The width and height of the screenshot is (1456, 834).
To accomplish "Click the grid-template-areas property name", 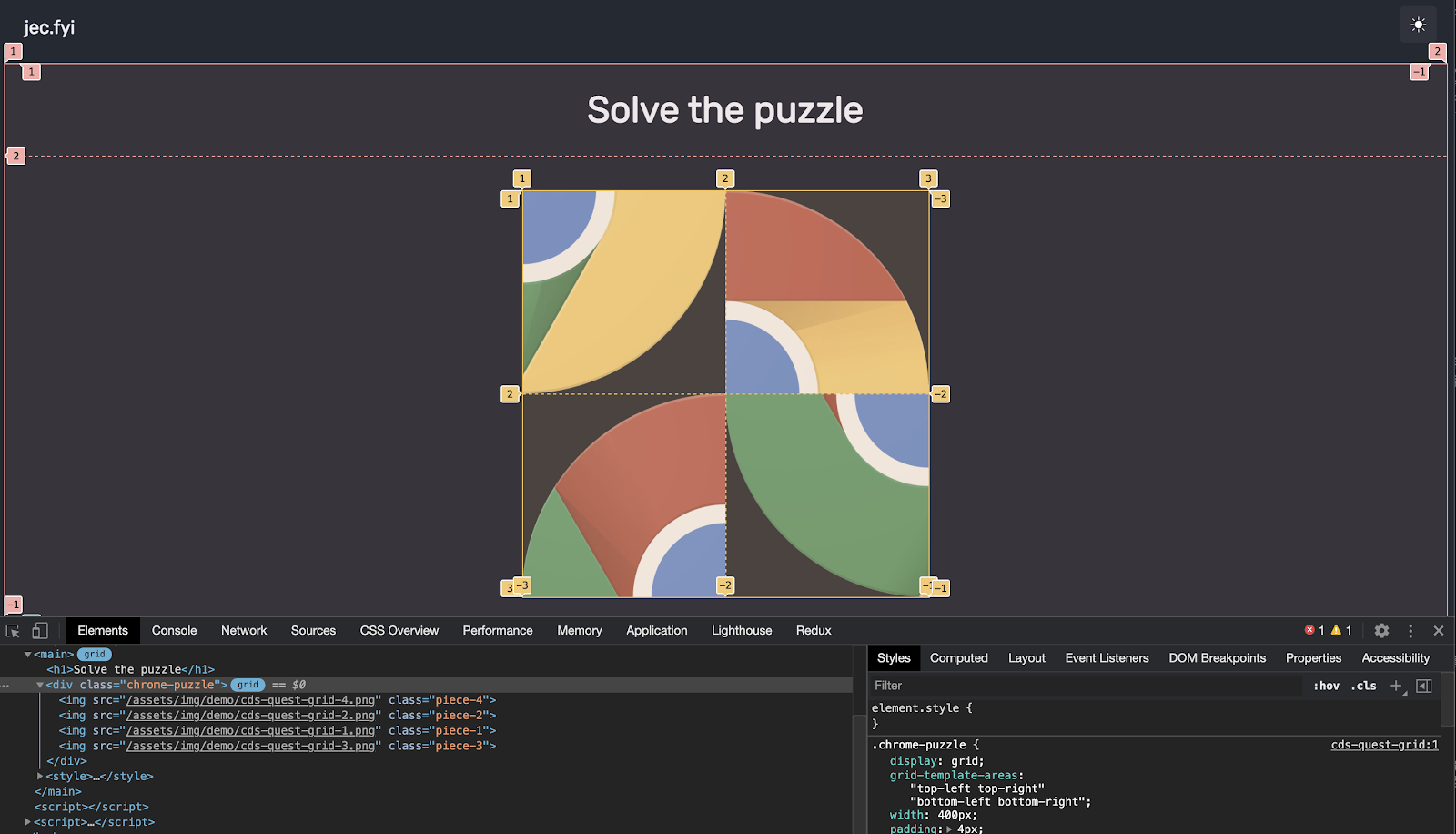I will click(954, 776).
